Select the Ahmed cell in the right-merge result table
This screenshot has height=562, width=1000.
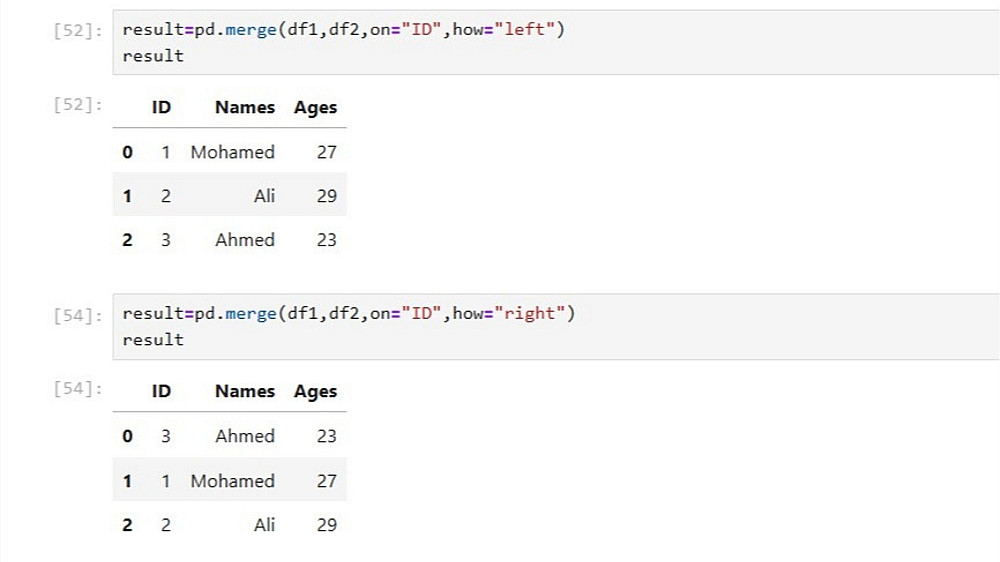coord(244,436)
